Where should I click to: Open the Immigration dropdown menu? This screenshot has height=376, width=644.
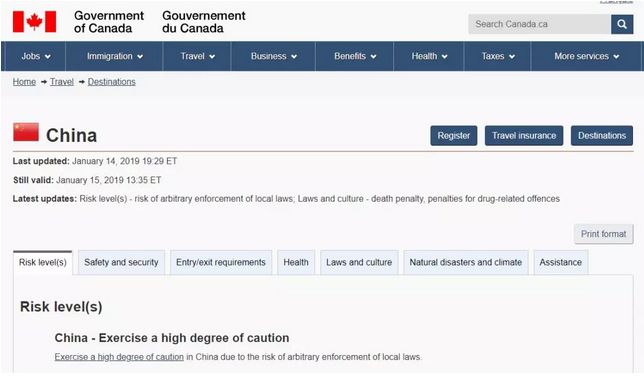[115, 56]
